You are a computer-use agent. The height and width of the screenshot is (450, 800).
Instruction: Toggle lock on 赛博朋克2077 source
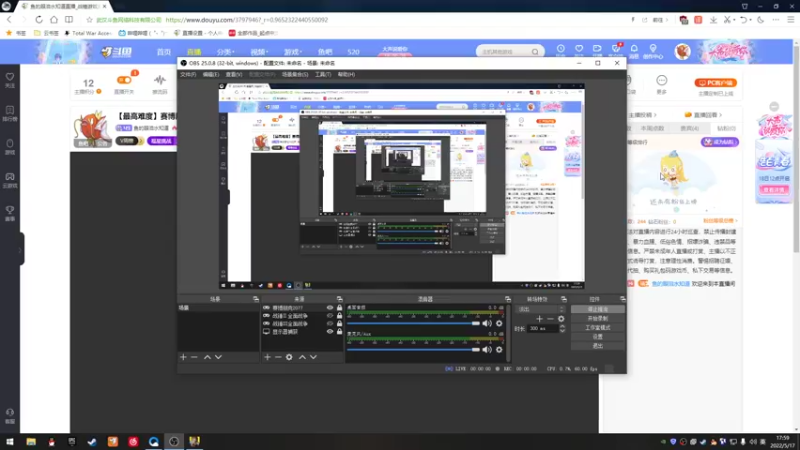tap(339, 308)
